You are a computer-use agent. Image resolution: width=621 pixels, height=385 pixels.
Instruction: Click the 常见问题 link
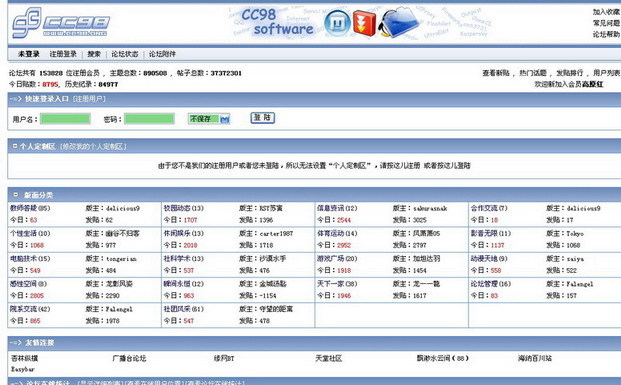[x=606, y=23]
